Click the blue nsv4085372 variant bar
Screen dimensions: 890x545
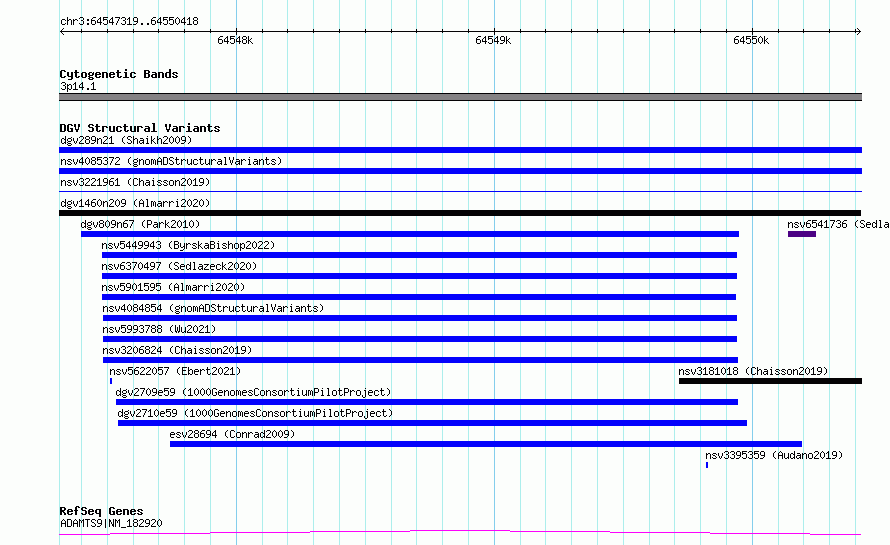[460, 171]
